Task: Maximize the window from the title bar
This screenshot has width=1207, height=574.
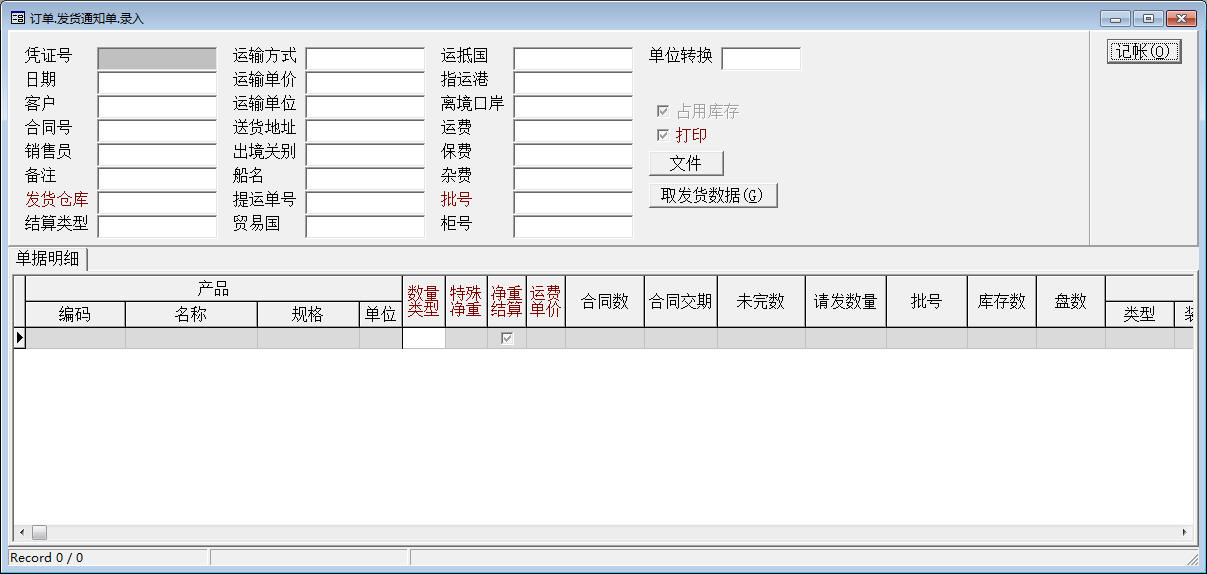Action: coord(1147,18)
